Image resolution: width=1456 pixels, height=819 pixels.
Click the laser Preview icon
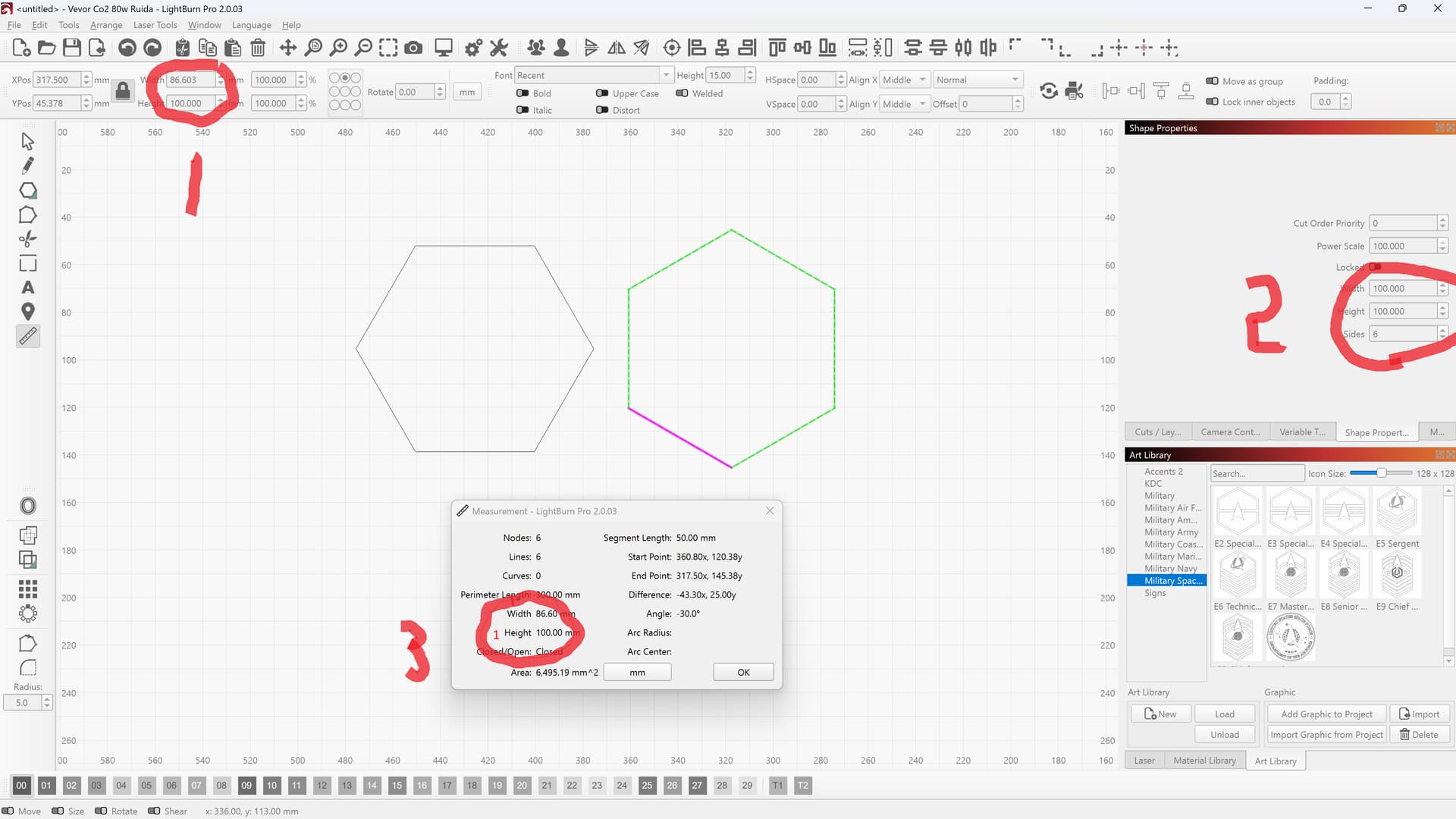pos(443,47)
